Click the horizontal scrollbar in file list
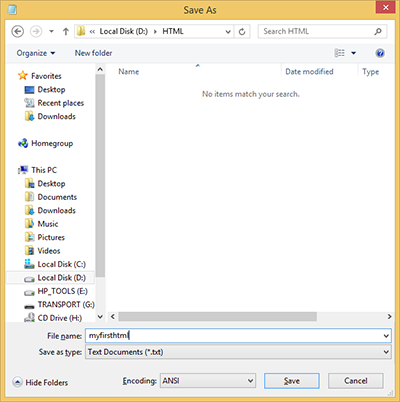 (217, 316)
